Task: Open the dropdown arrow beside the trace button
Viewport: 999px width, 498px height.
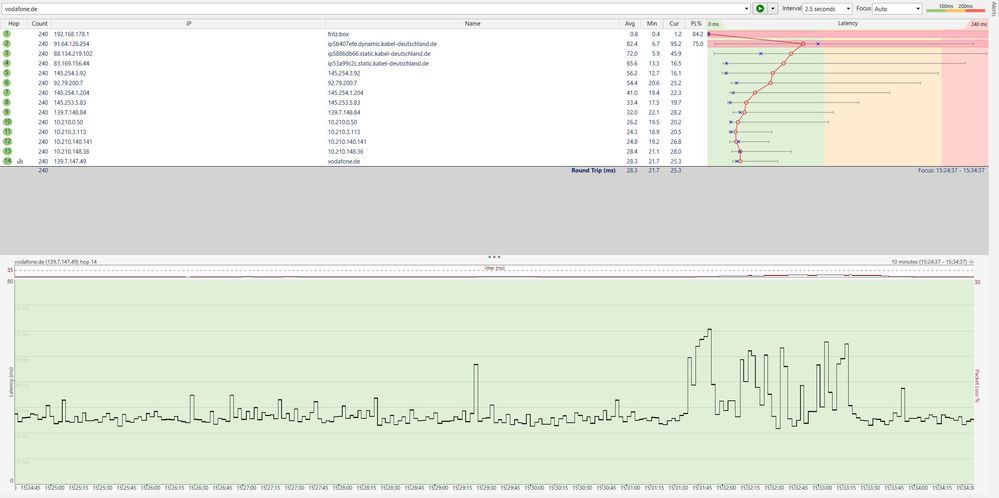Action: point(773,8)
